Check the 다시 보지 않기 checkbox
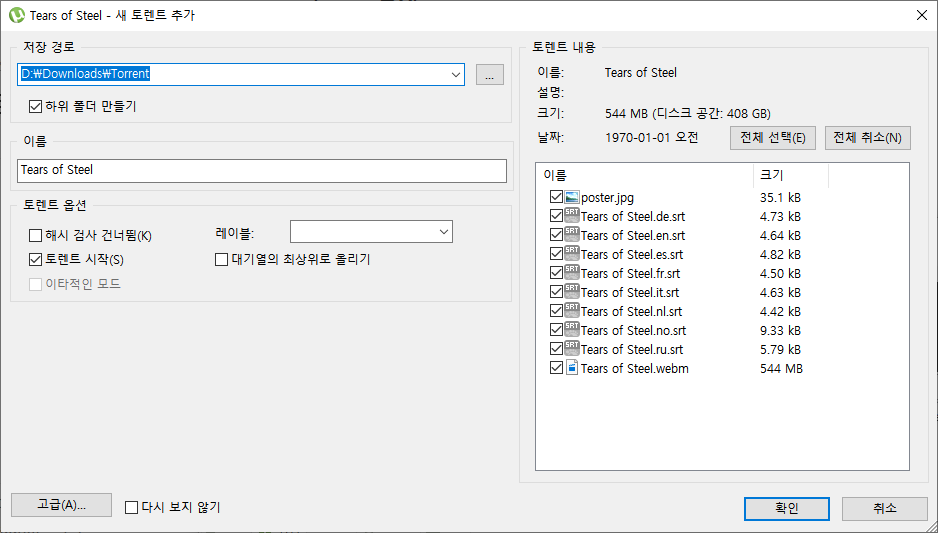Viewport: 938px width, 533px height. point(131,508)
